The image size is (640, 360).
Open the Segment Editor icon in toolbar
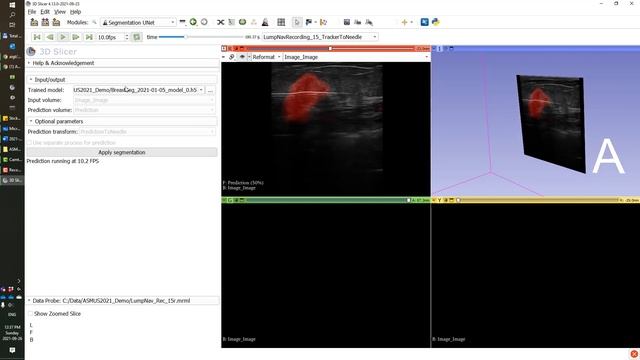click(253, 22)
